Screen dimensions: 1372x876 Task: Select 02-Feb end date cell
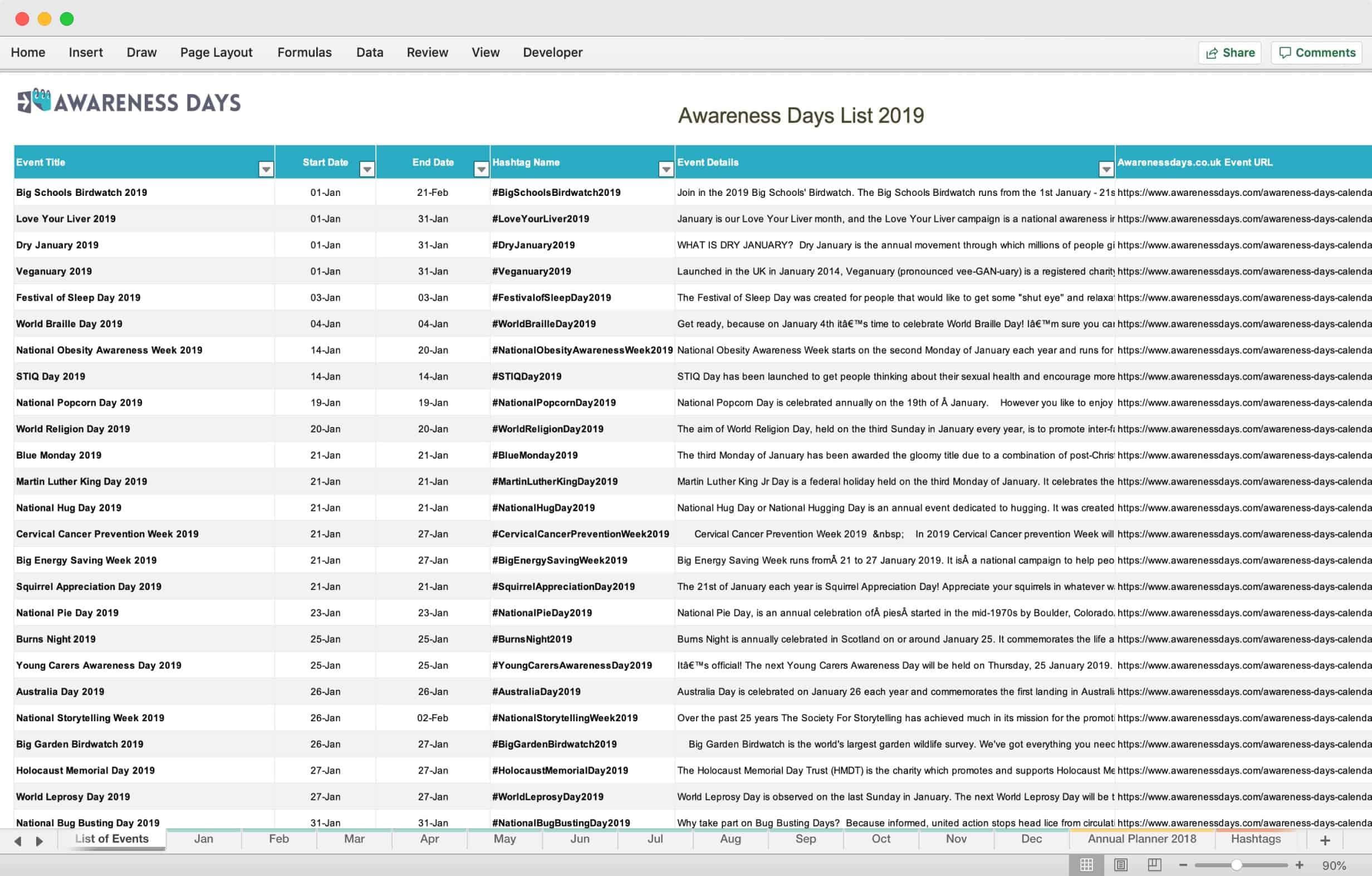coord(433,717)
